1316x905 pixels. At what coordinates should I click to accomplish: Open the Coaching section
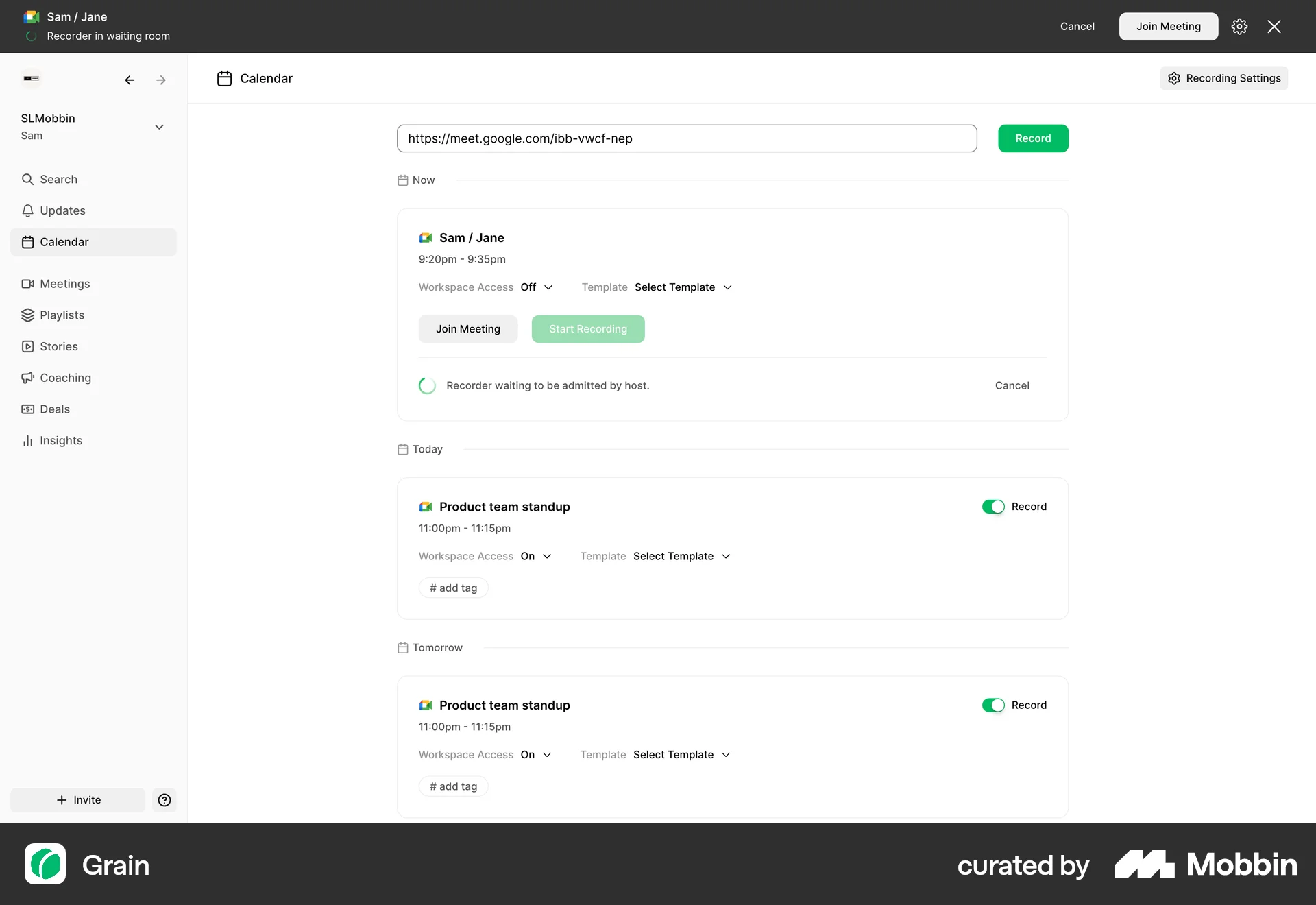coord(64,378)
